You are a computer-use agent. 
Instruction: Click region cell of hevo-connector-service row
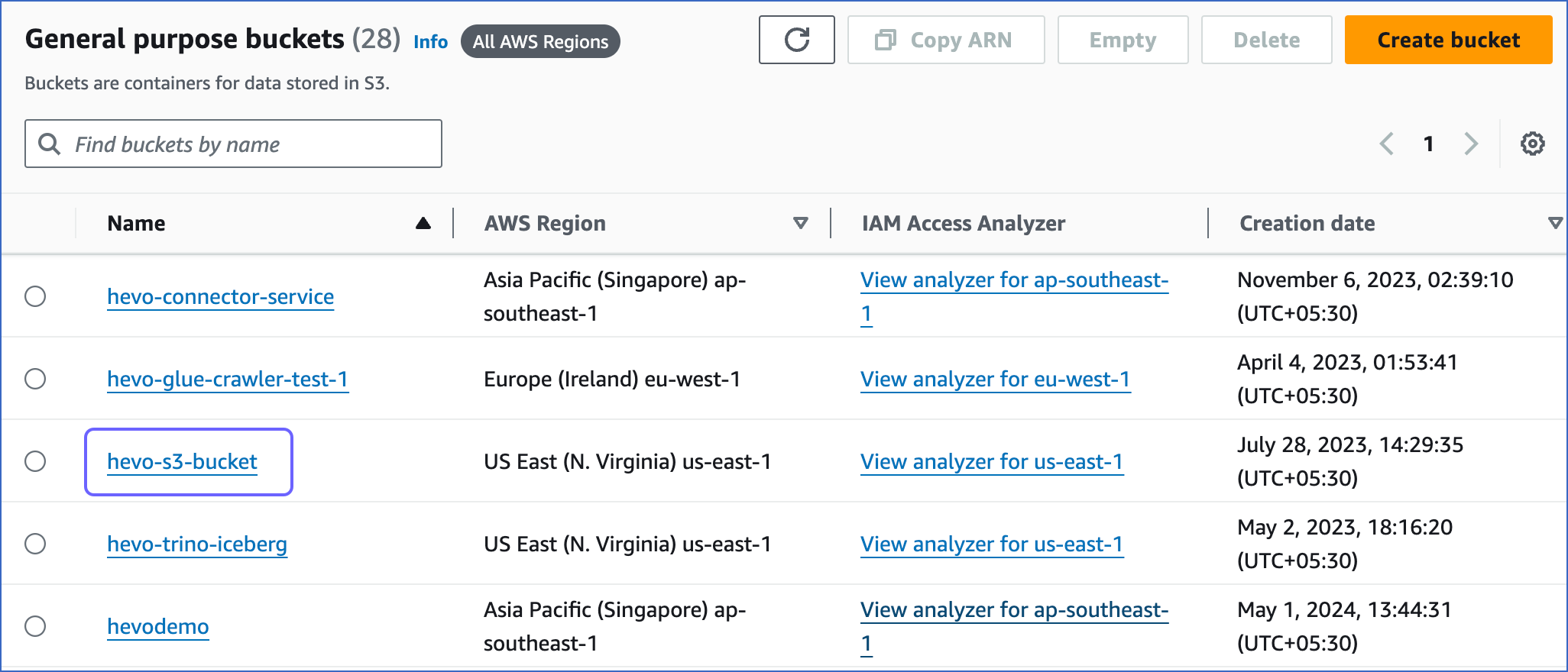click(614, 296)
